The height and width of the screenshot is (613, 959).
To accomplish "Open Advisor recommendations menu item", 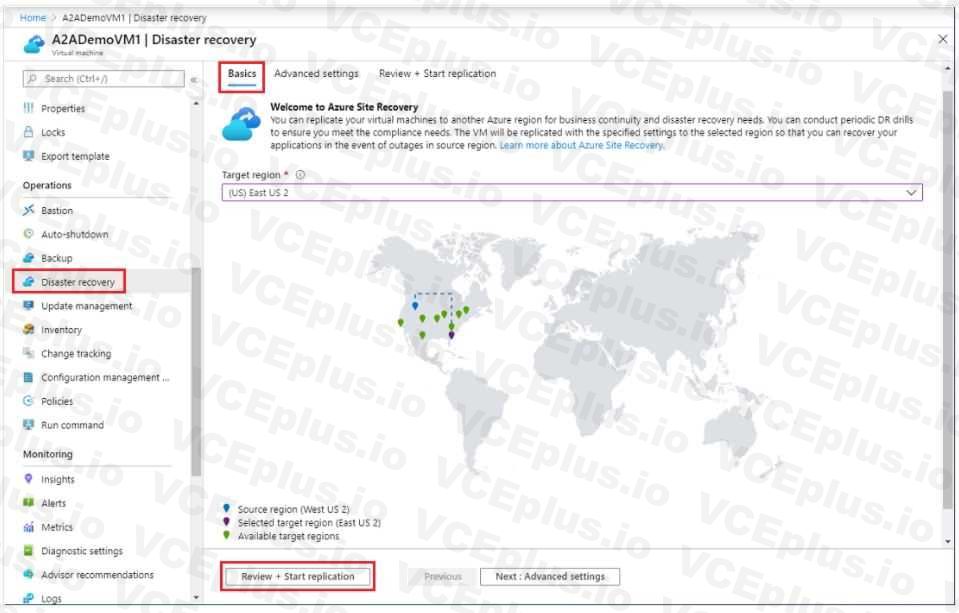I will [97, 575].
